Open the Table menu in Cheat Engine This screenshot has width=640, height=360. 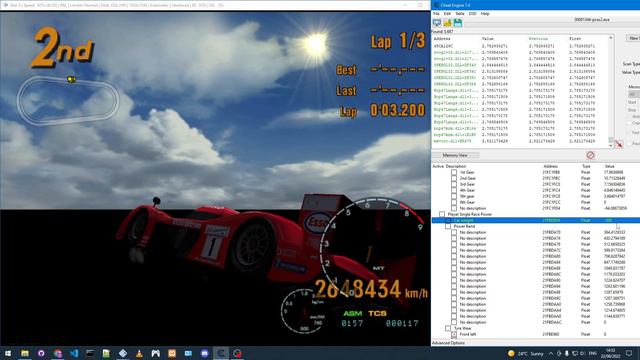tap(460, 13)
